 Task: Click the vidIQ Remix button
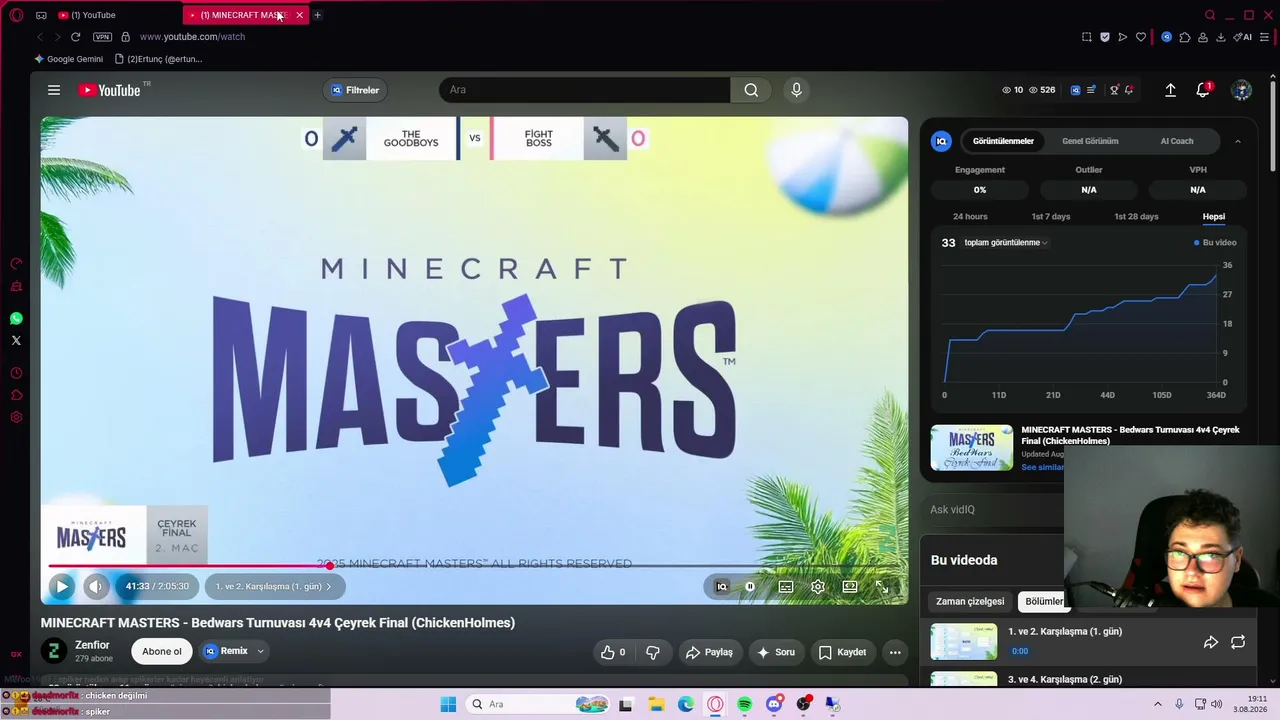pos(227,651)
